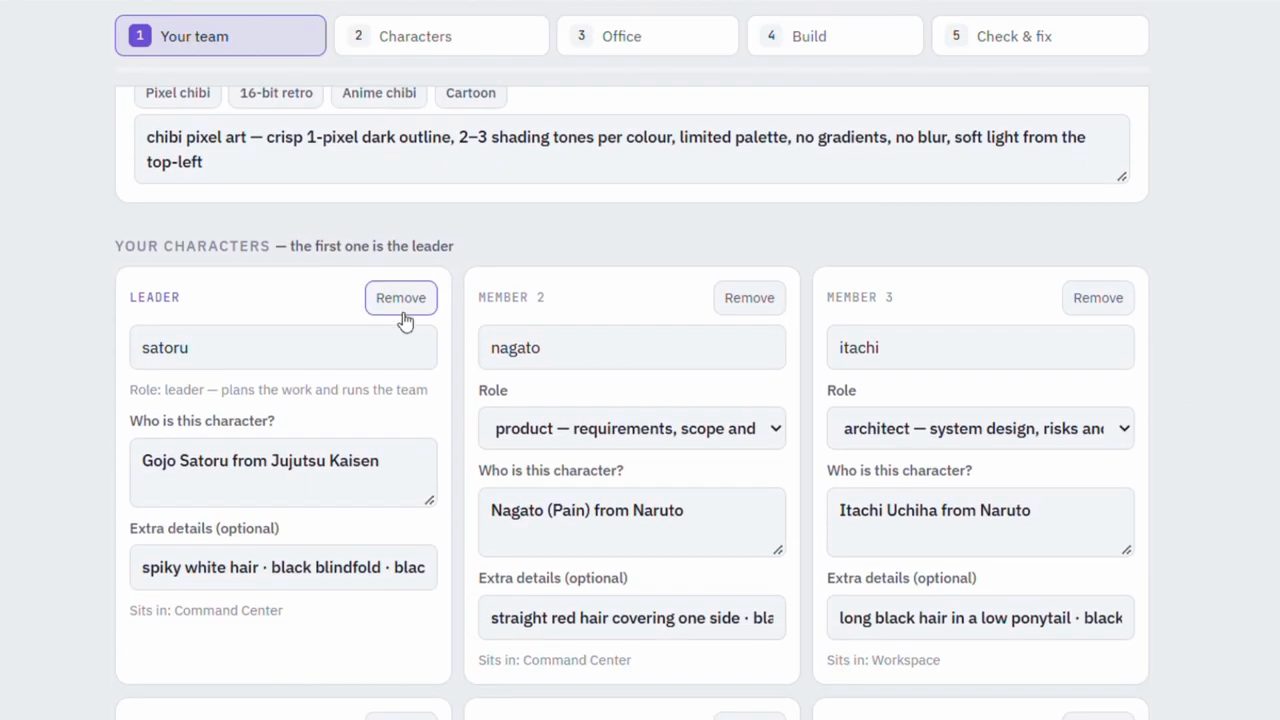Image resolution: width=1280 pixels, height=720 pixels.
Task: Click the Itachi Uchiha description resize handle
Action: [1127, 550]
